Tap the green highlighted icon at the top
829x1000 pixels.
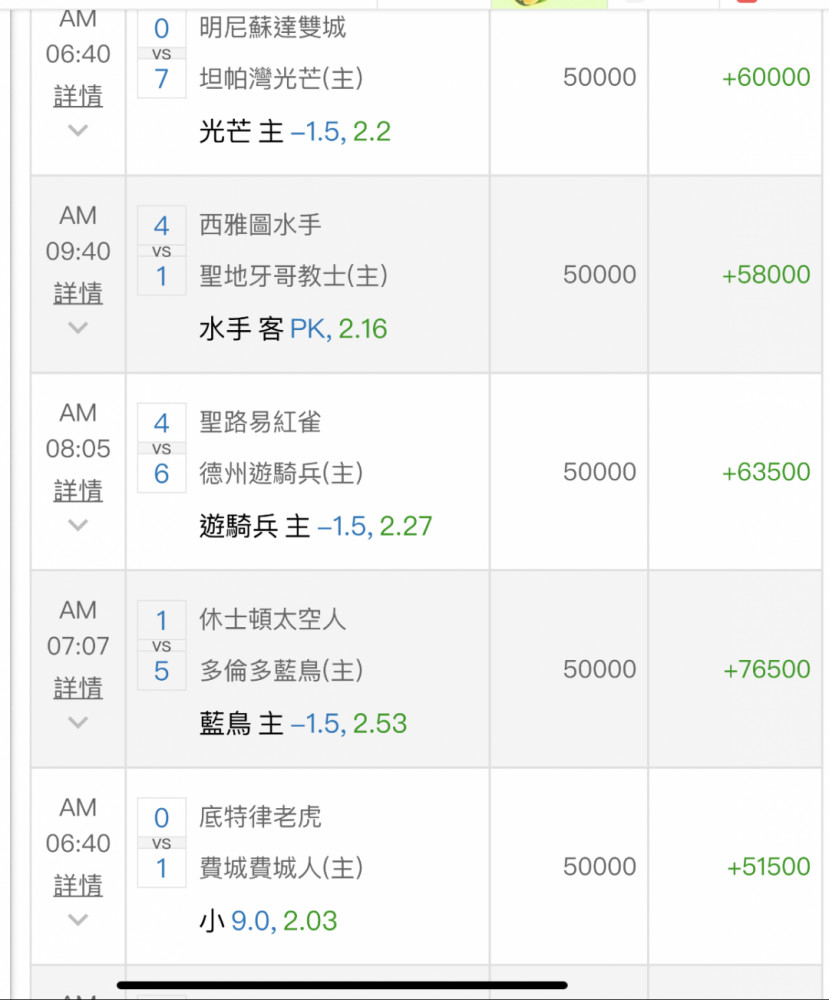(x=549, y=4)
